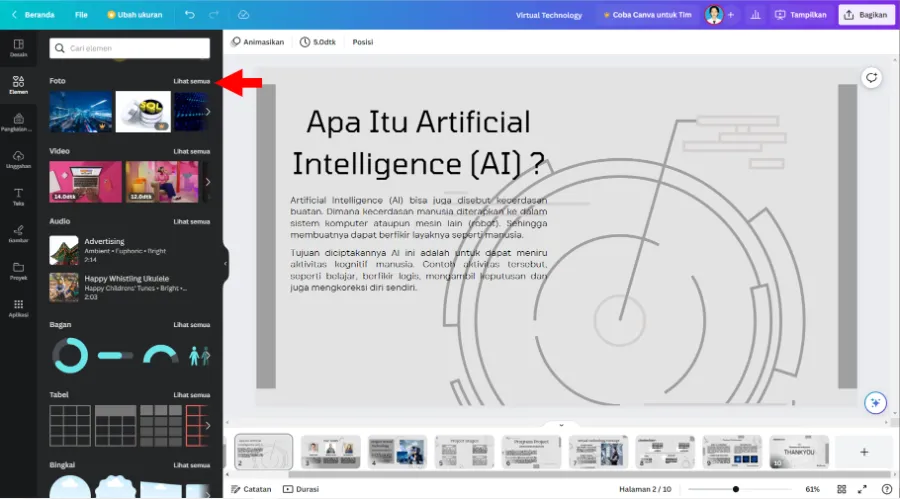This screenshot has height=499, width=900.
Task: Collapse the side panel with arrow handle
Action: [226, 264]
